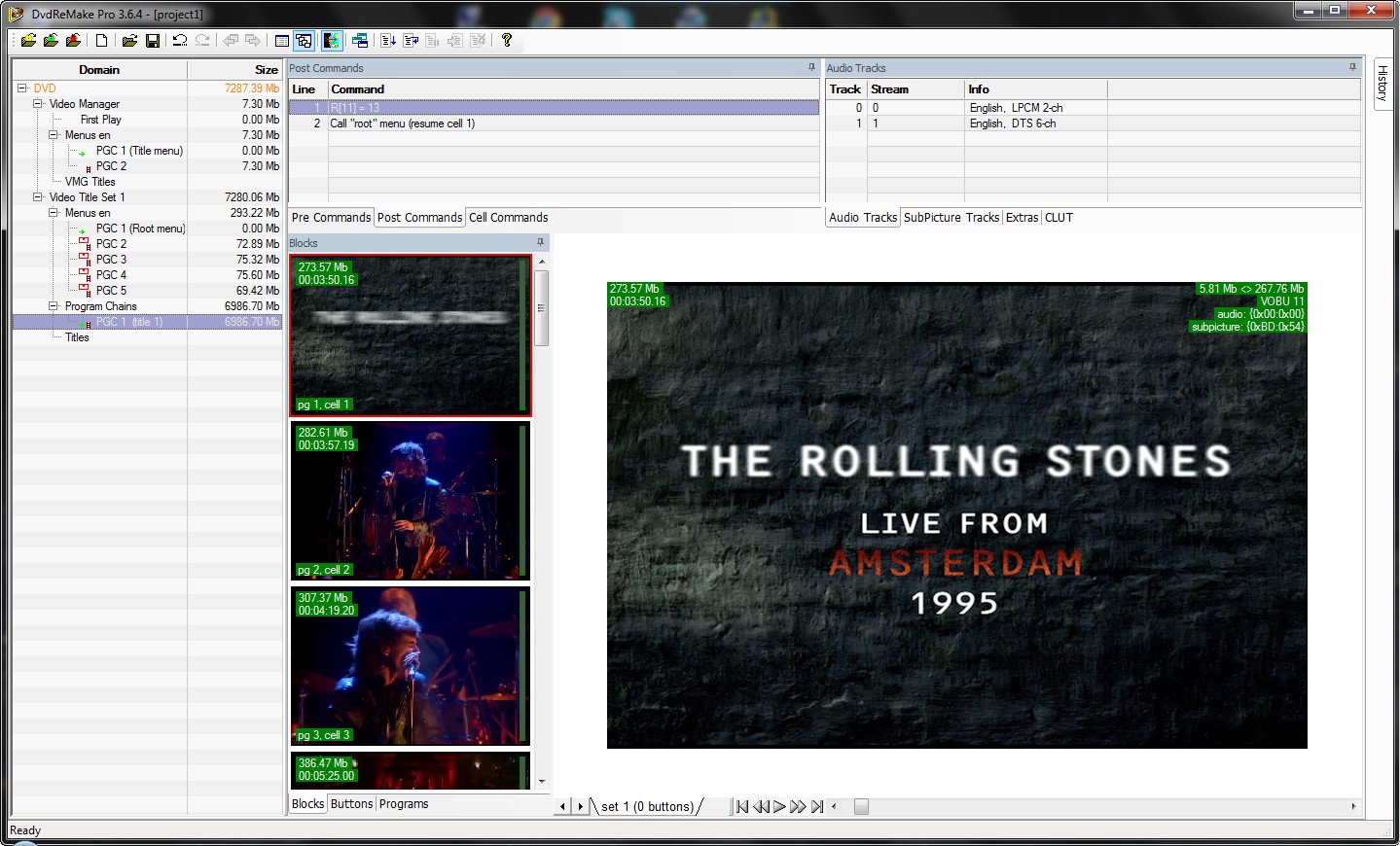Create a new project with blank page icon

coord(101,40)
